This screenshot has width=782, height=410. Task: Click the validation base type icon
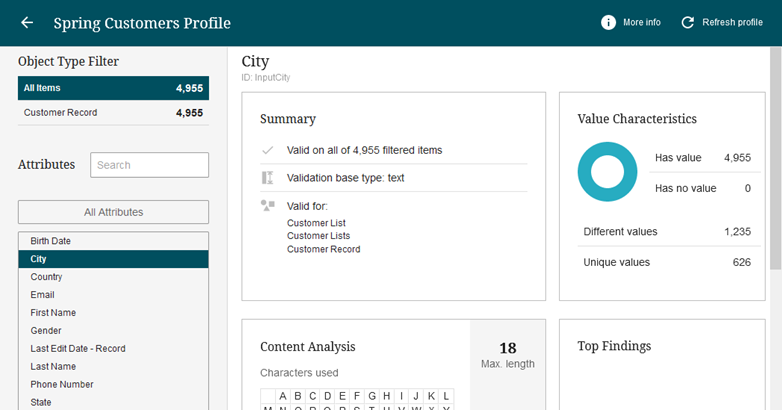click(267, 178)
